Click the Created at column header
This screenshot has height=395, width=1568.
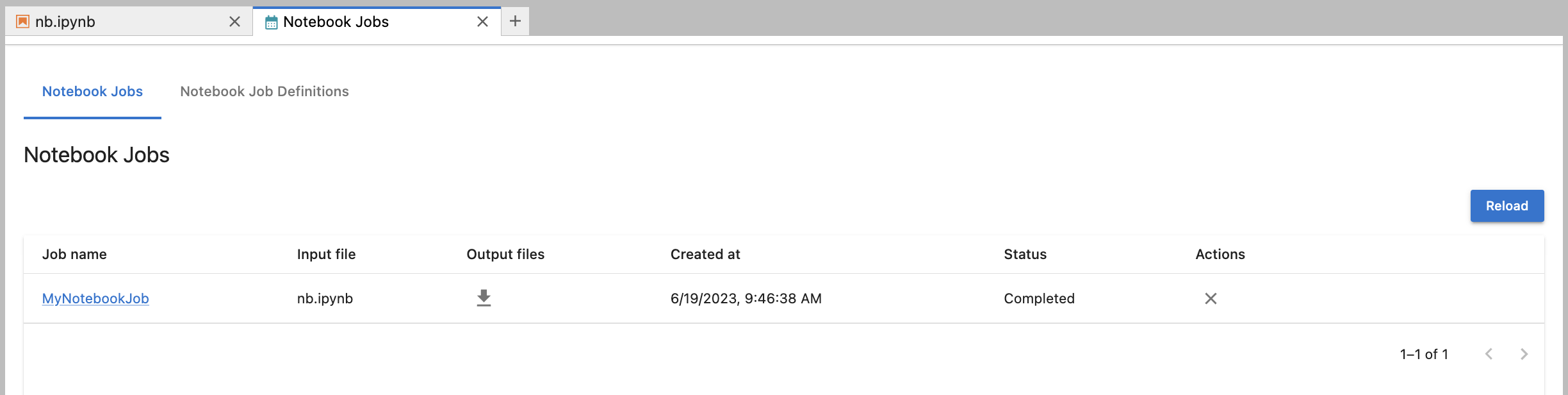705,254
